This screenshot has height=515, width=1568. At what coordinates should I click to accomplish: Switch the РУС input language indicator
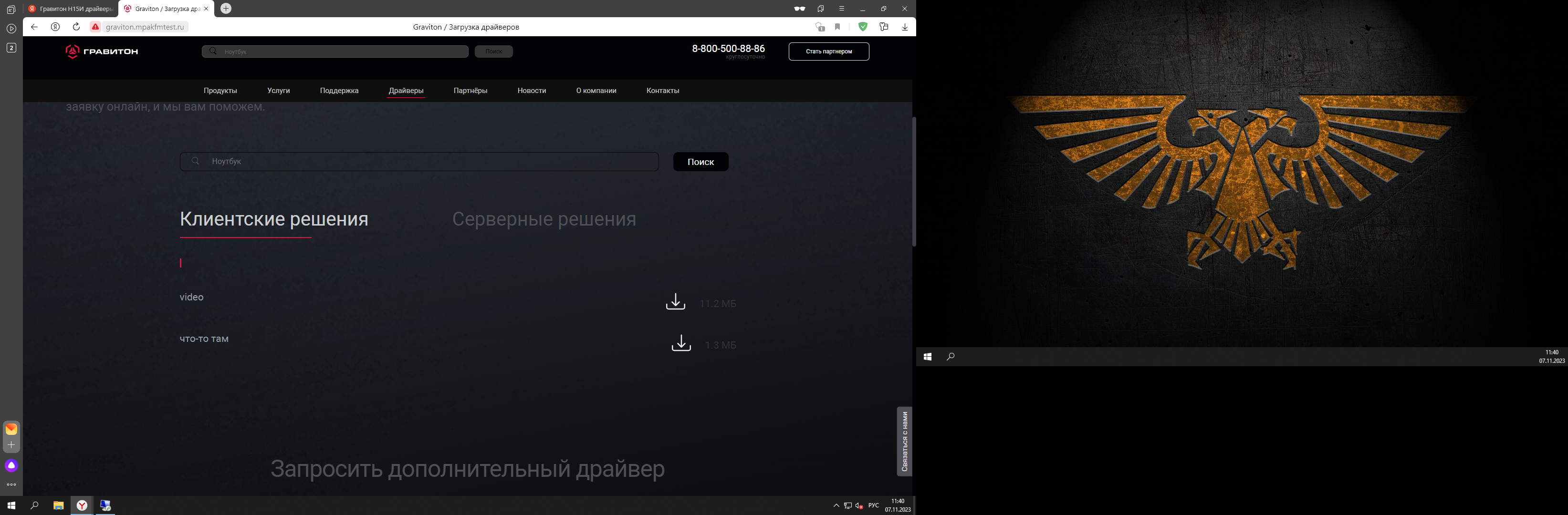pyautogui.click(x=874, y=506)
